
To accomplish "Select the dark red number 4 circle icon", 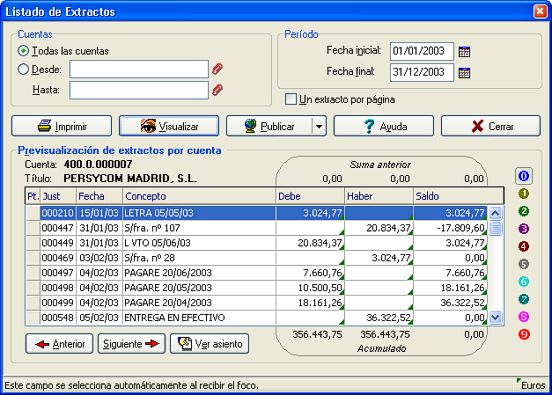I will 523,246.
